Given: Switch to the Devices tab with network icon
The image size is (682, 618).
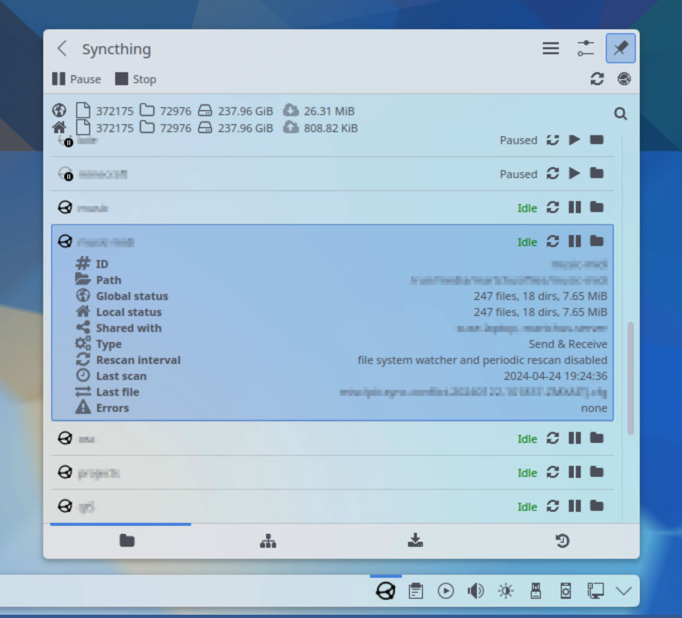Looking at the screenshot, I should pos(268,541).
